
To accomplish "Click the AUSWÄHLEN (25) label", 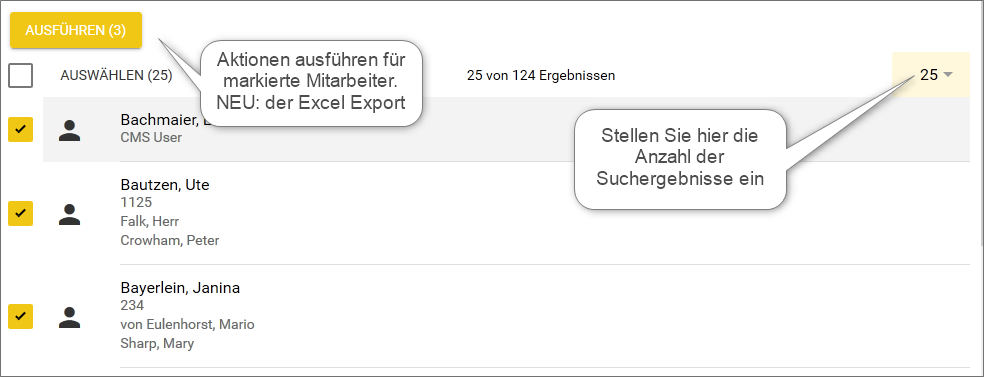I will [116, 76].
